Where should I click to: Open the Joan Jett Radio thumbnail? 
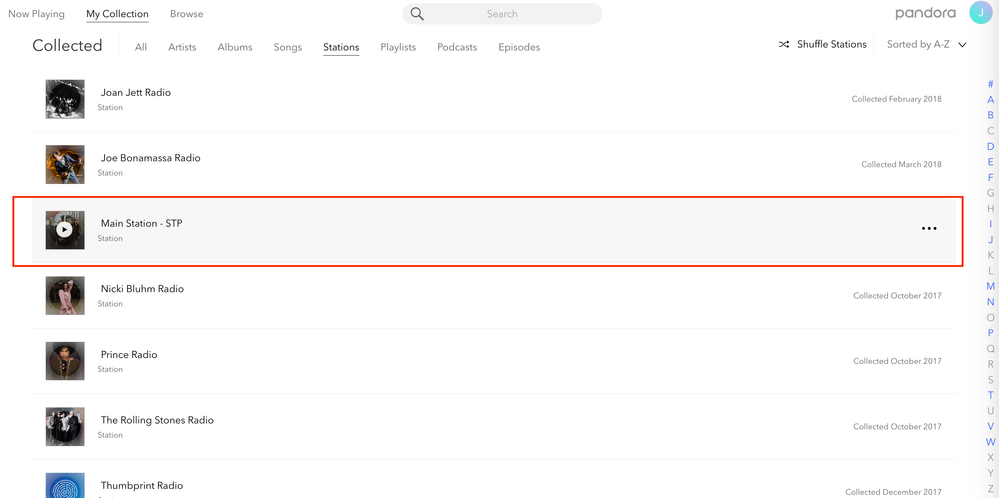pos(65,99)
